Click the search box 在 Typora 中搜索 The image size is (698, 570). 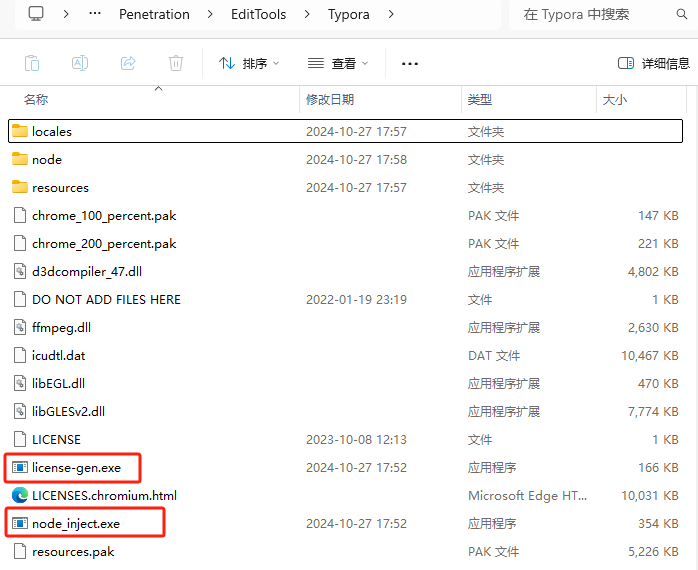click(590, 14)
